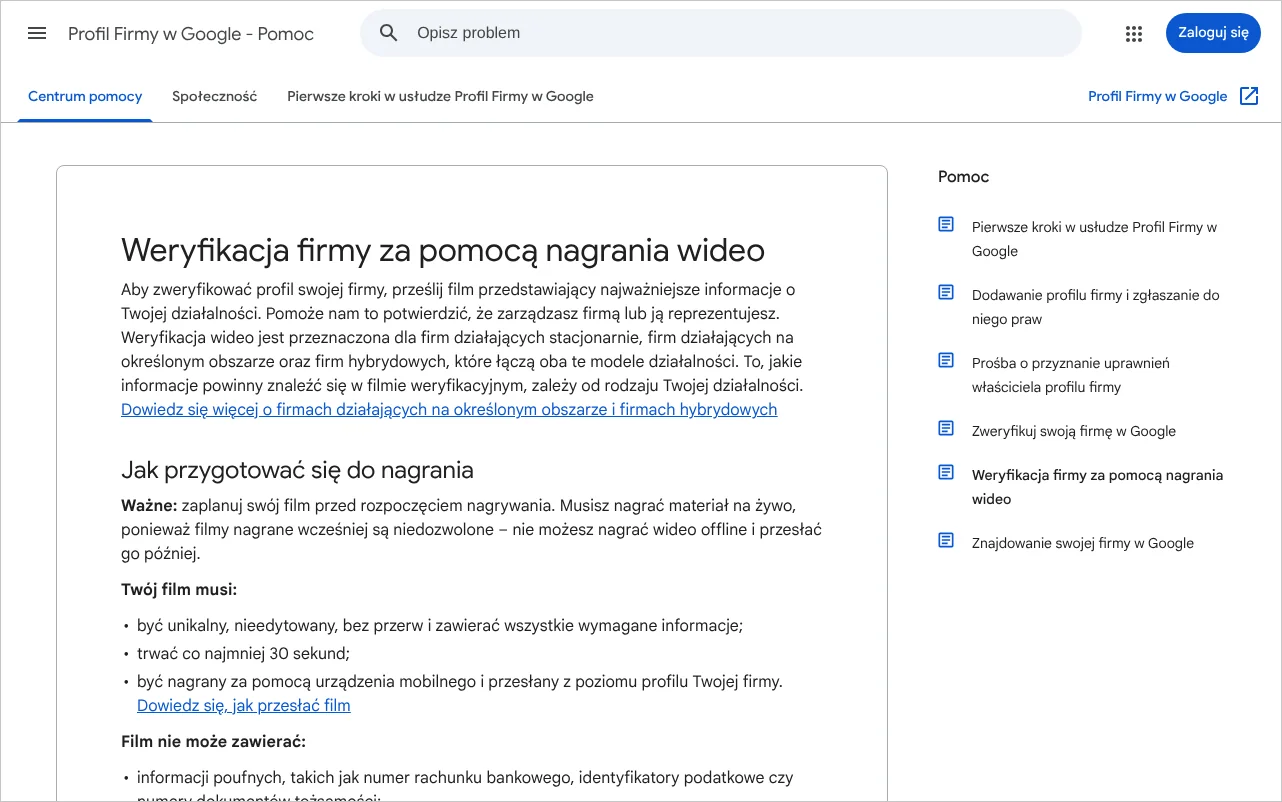Open the Google apps grid
Viewport: 1282px width, 802px height.
tap(1133, 33)
